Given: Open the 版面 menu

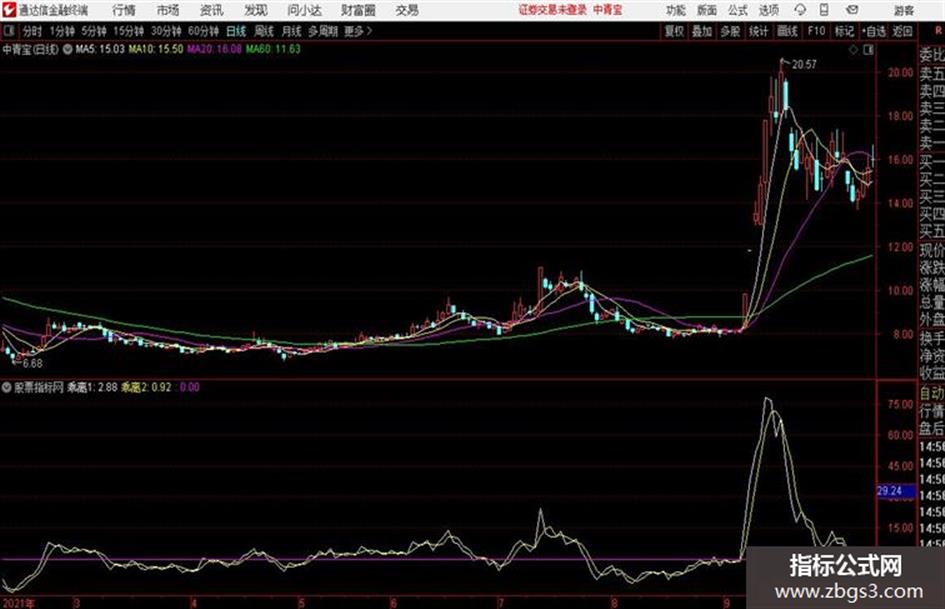Looking at the screenshot, I should pos(707,10).
